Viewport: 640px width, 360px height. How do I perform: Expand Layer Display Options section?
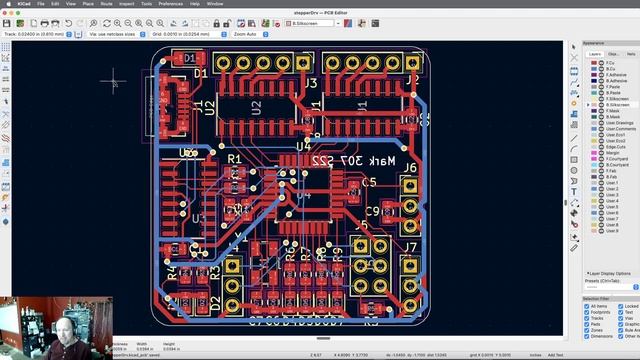[608, 273]
